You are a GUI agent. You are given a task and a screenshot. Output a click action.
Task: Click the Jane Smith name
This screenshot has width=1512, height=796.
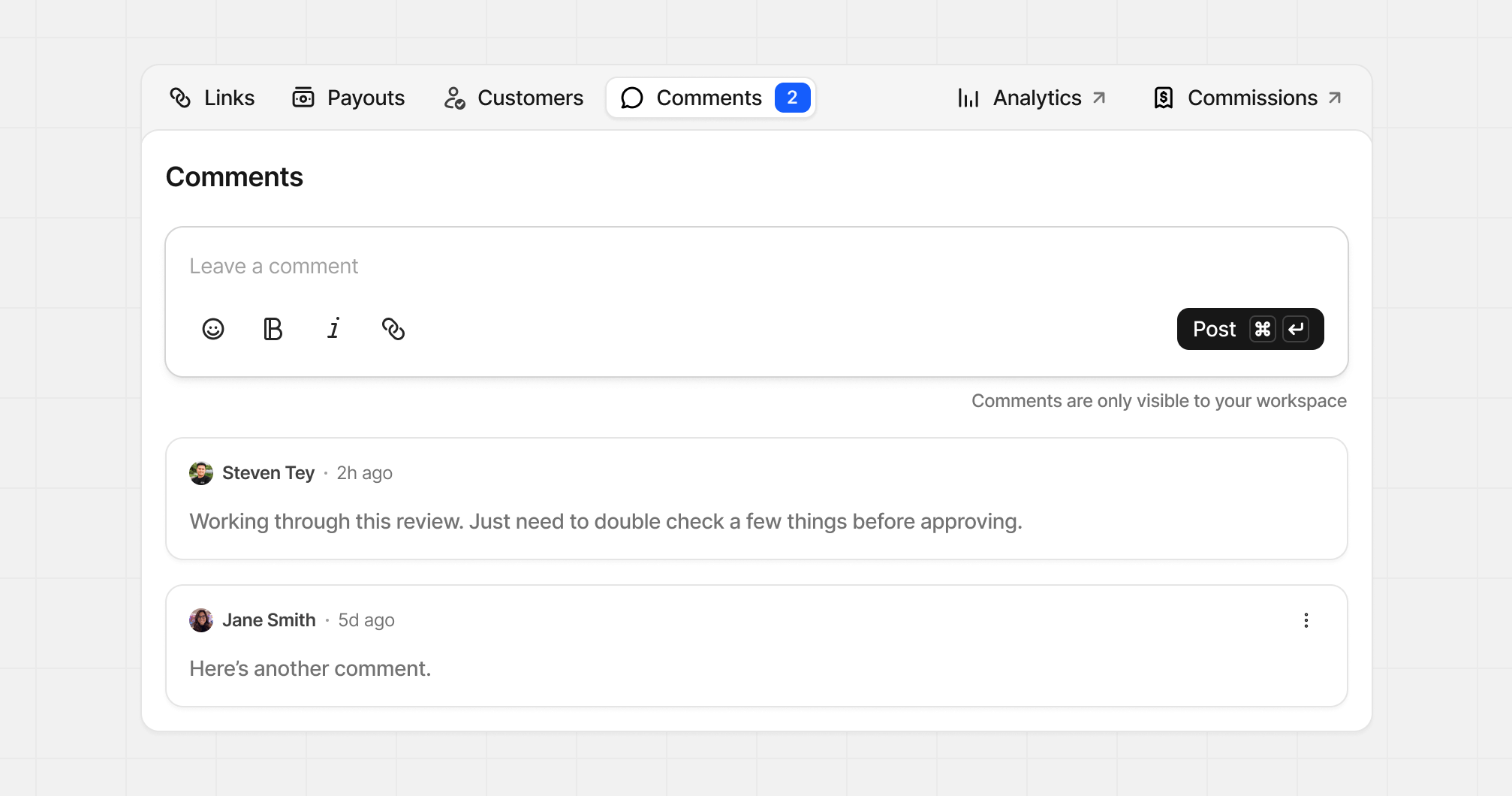269,620
